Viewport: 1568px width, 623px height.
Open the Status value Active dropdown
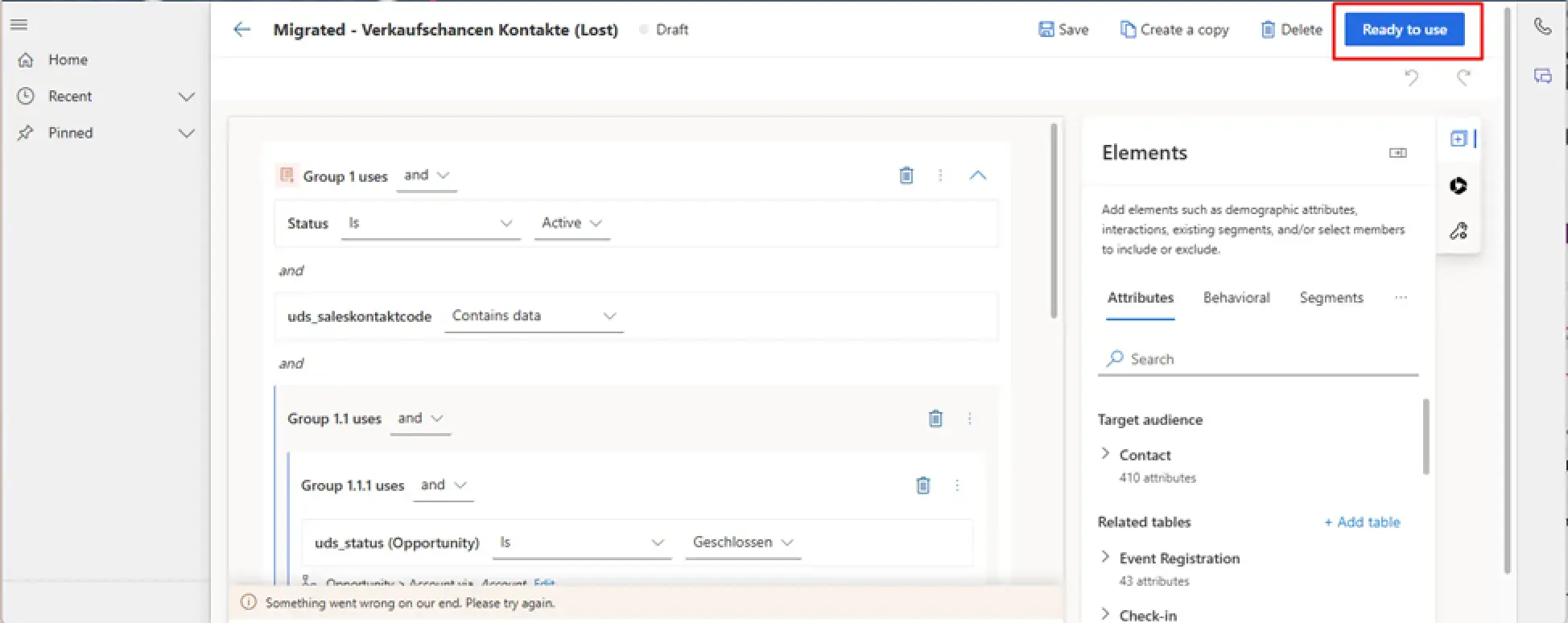point(571,223)
